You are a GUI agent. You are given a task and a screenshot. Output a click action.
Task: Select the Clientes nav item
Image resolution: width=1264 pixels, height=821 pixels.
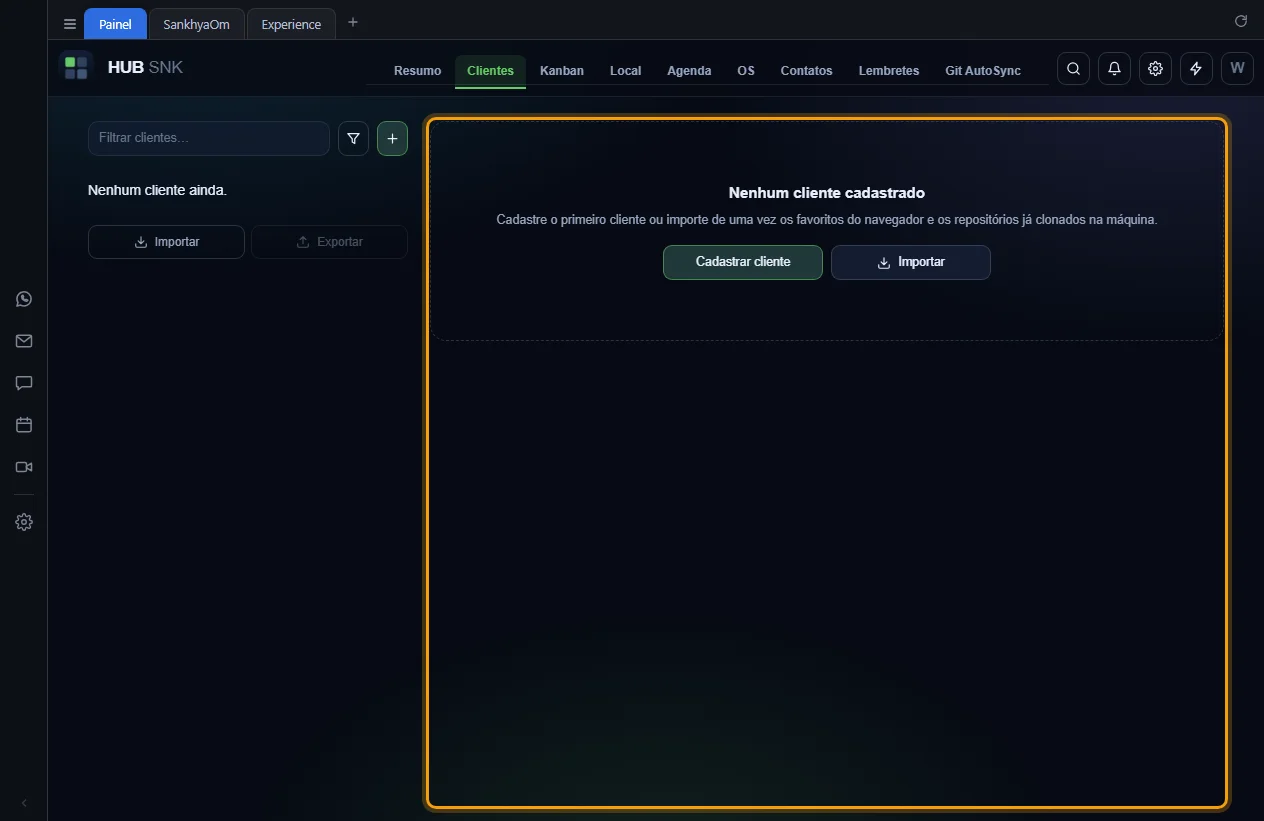point(490,71)
